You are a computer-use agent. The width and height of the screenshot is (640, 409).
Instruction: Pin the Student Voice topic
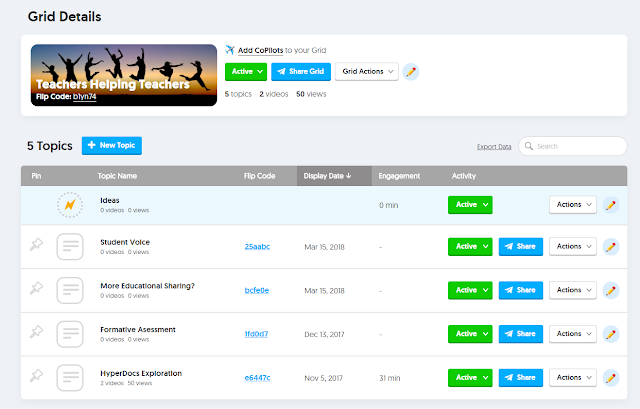point(36,245)
